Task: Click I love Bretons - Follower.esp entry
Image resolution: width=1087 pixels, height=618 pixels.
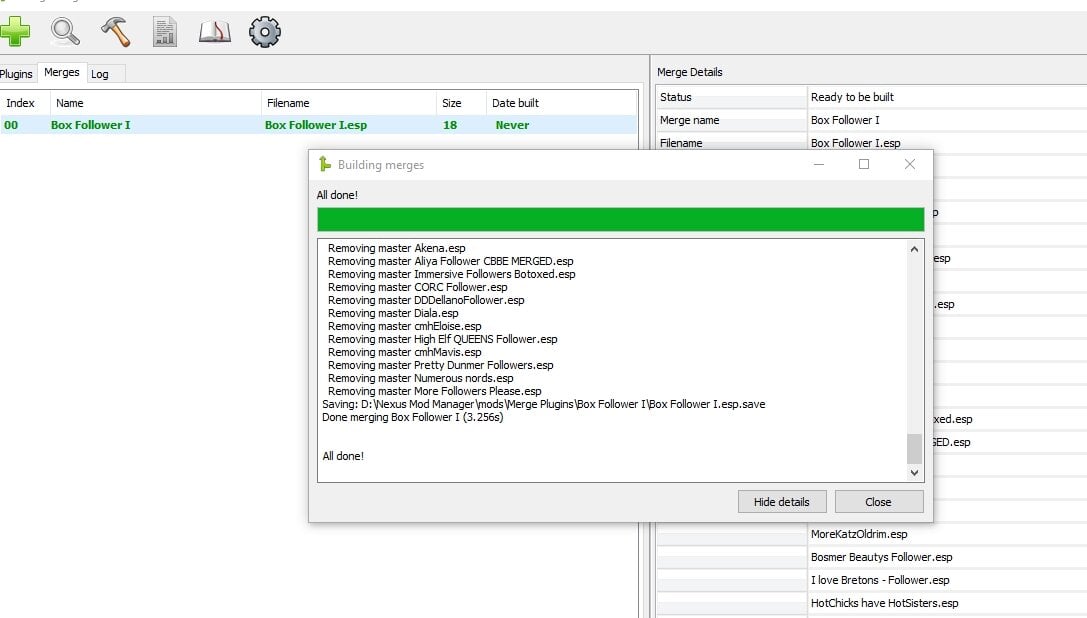Action: 880,580
